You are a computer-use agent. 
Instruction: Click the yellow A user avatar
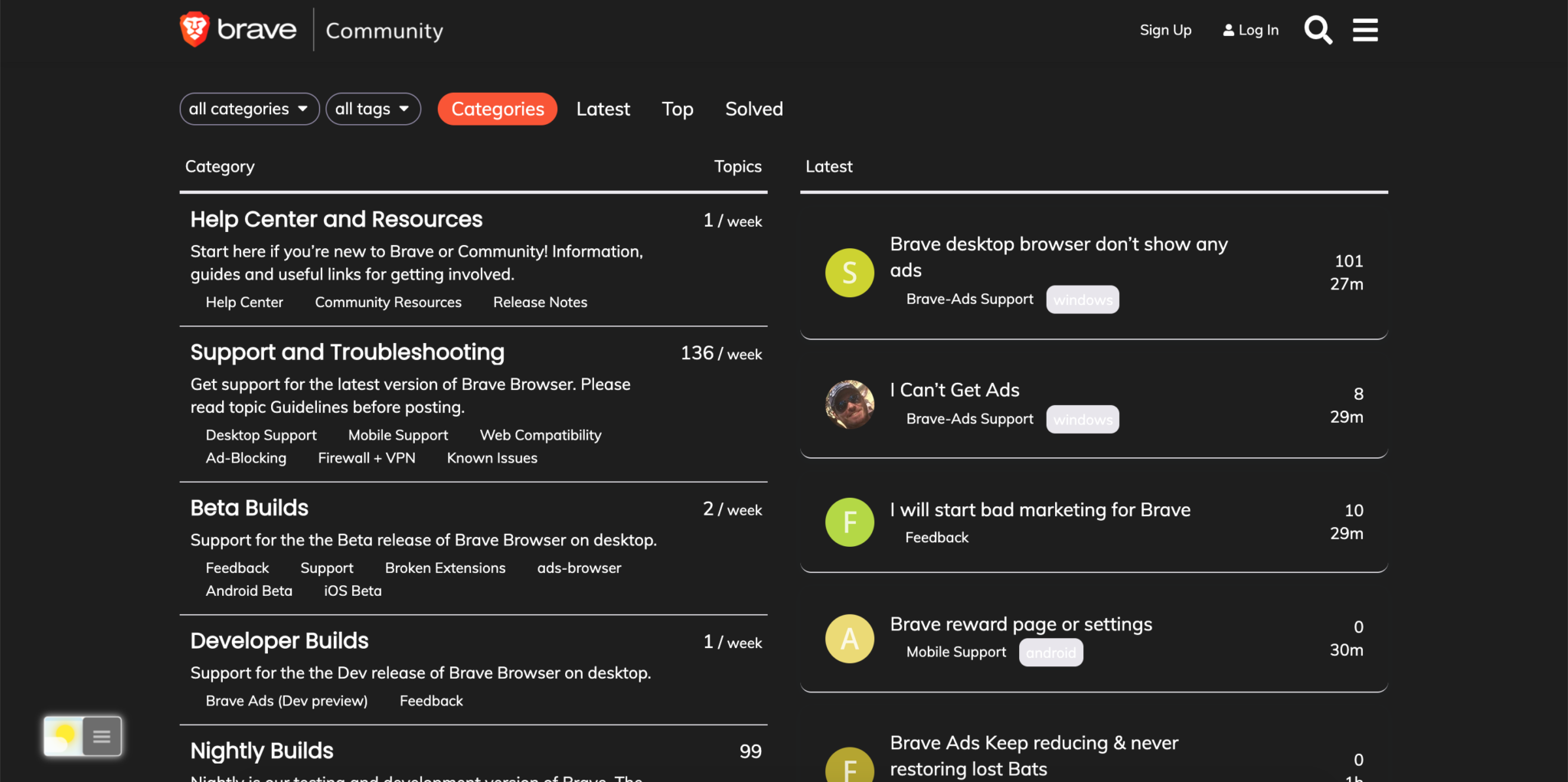(849, 639)
